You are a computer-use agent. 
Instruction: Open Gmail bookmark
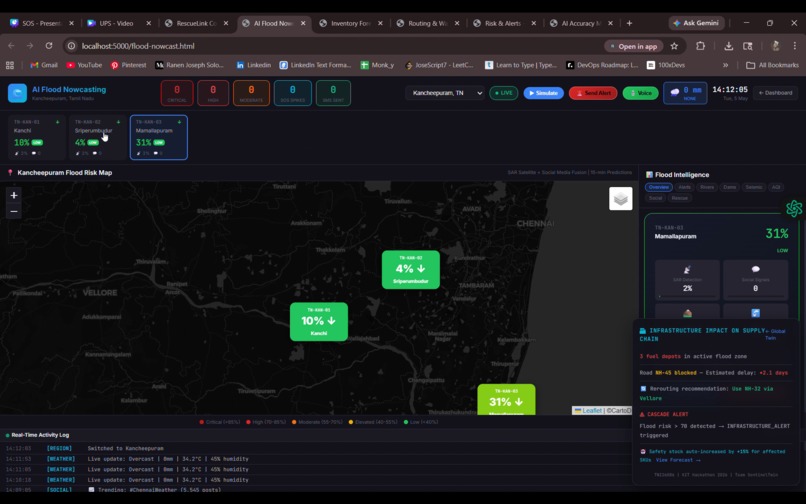click(44, 65)
